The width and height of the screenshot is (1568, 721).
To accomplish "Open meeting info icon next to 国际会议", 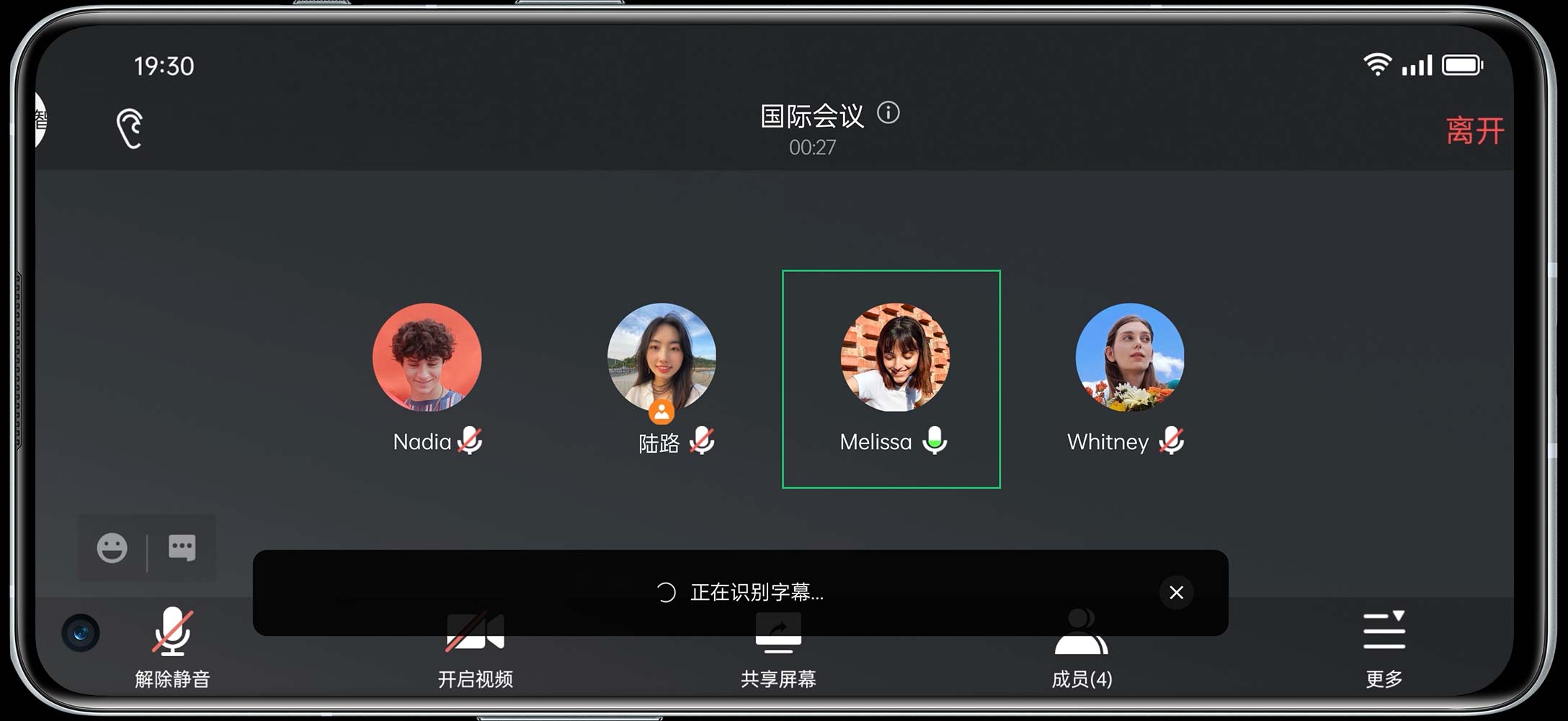I will click(888, 112).
